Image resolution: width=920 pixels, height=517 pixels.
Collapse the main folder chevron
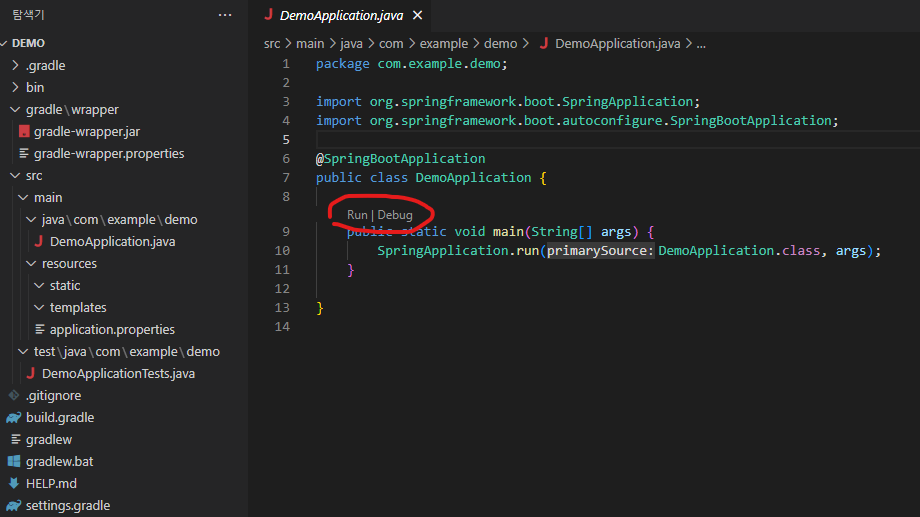point(23,197)
